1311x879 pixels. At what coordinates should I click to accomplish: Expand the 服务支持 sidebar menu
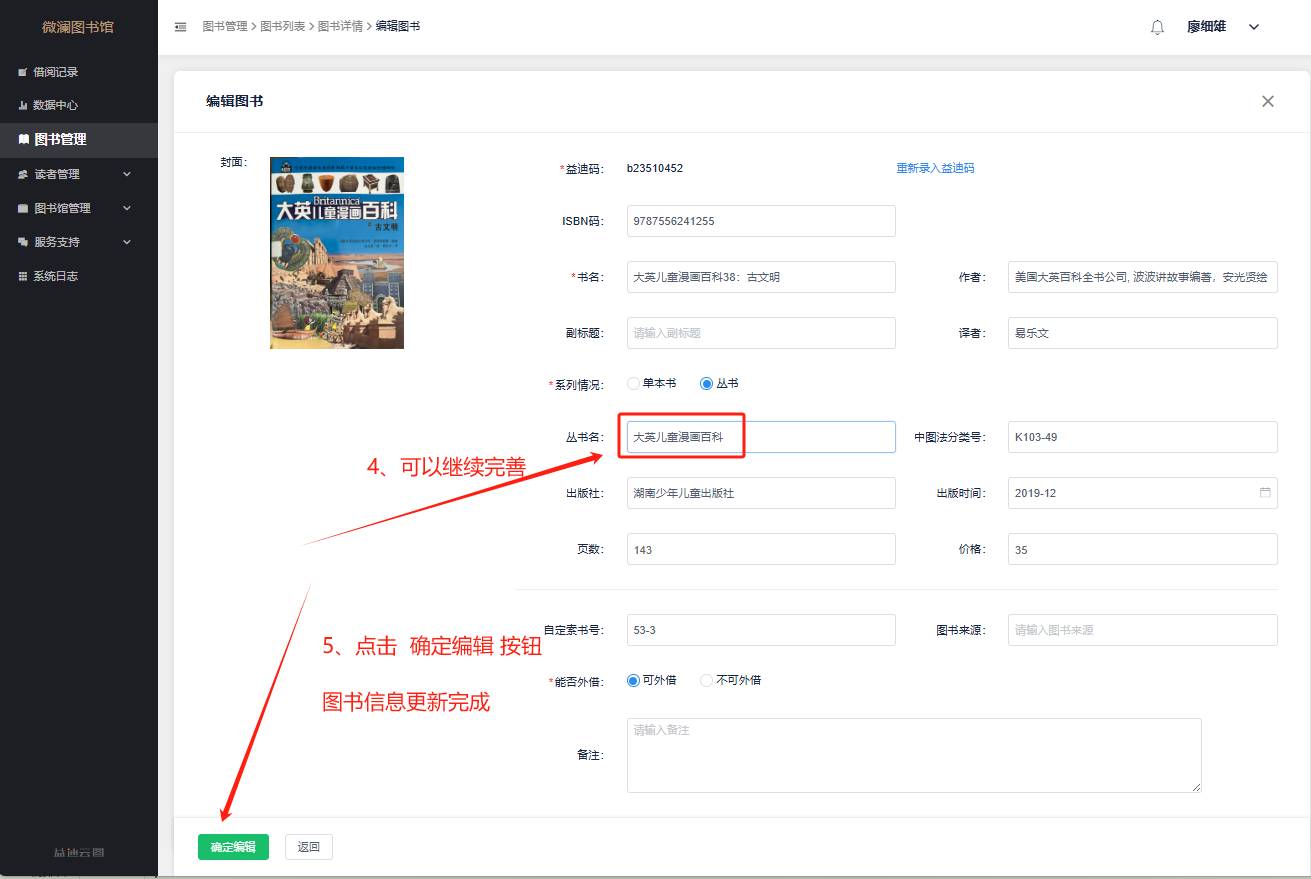[x=126, y=242]
